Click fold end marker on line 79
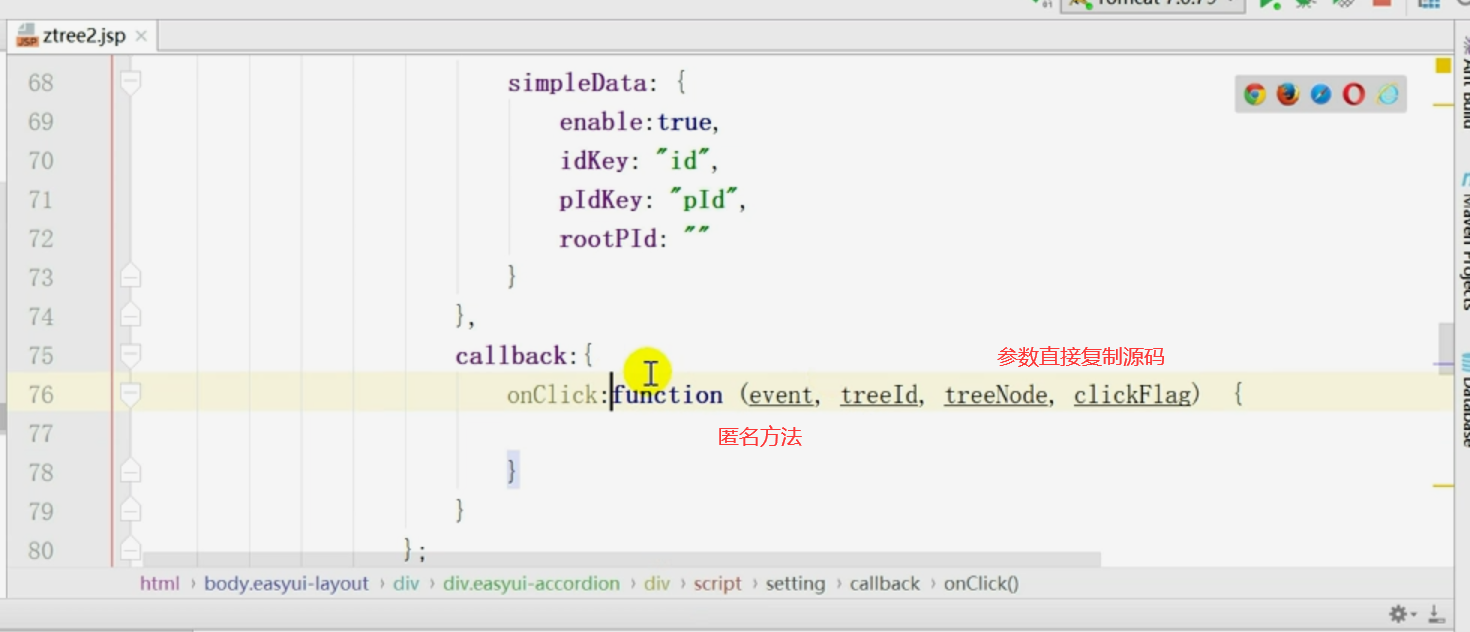 point(130,511)
